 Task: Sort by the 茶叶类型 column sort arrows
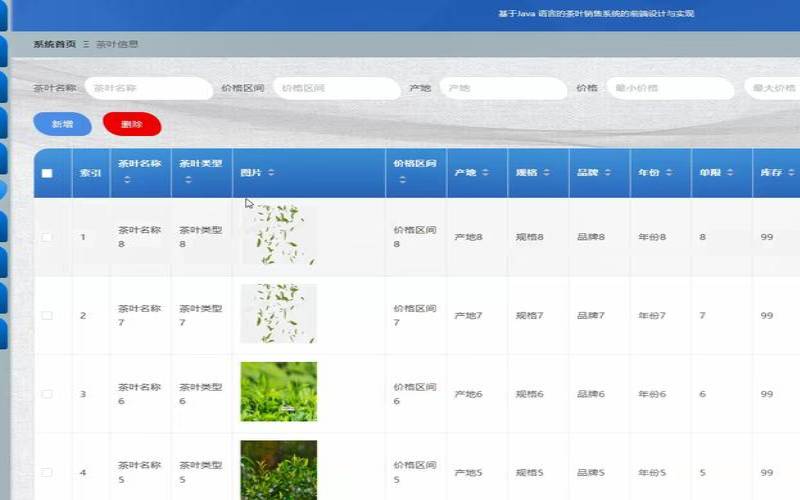(188, 180)
